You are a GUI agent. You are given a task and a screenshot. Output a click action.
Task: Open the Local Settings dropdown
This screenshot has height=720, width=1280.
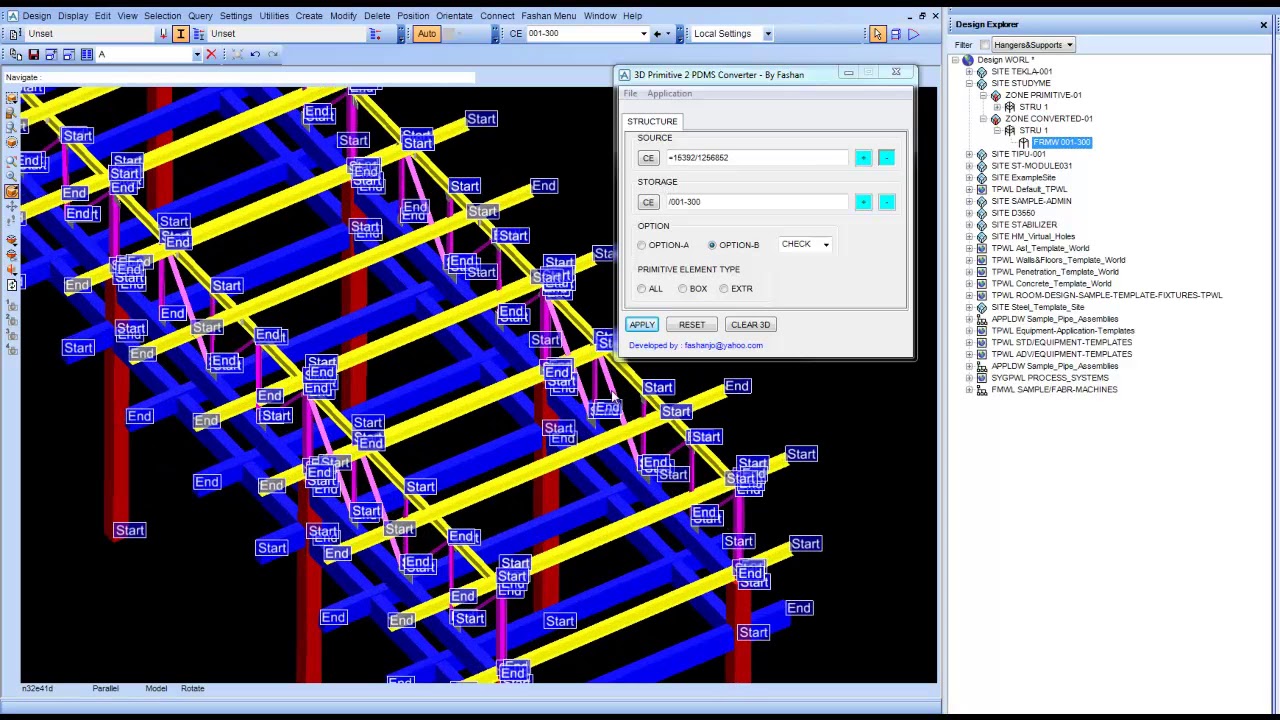click(x=767, y=34)
